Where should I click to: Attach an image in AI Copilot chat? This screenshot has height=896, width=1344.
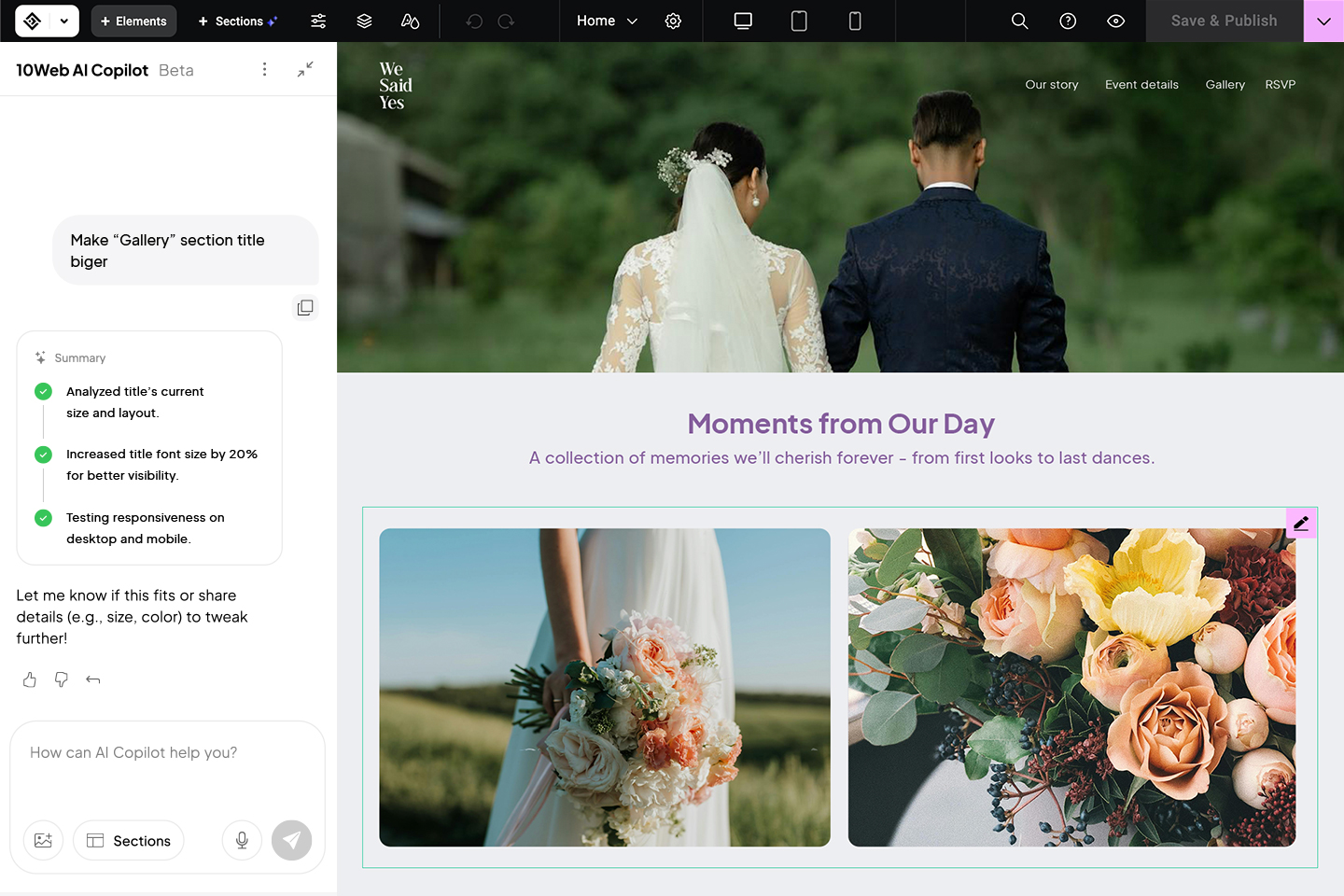43,840
